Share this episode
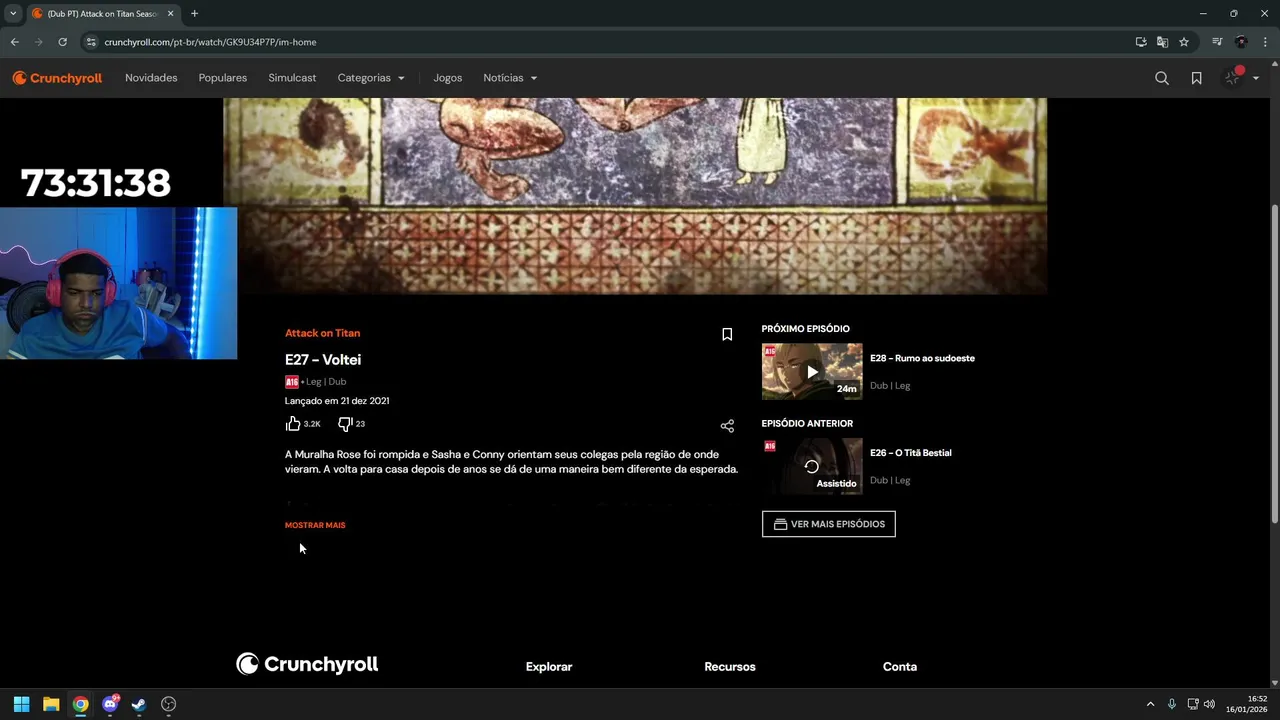Screen dimensions: 1280x720 [727, 426]
